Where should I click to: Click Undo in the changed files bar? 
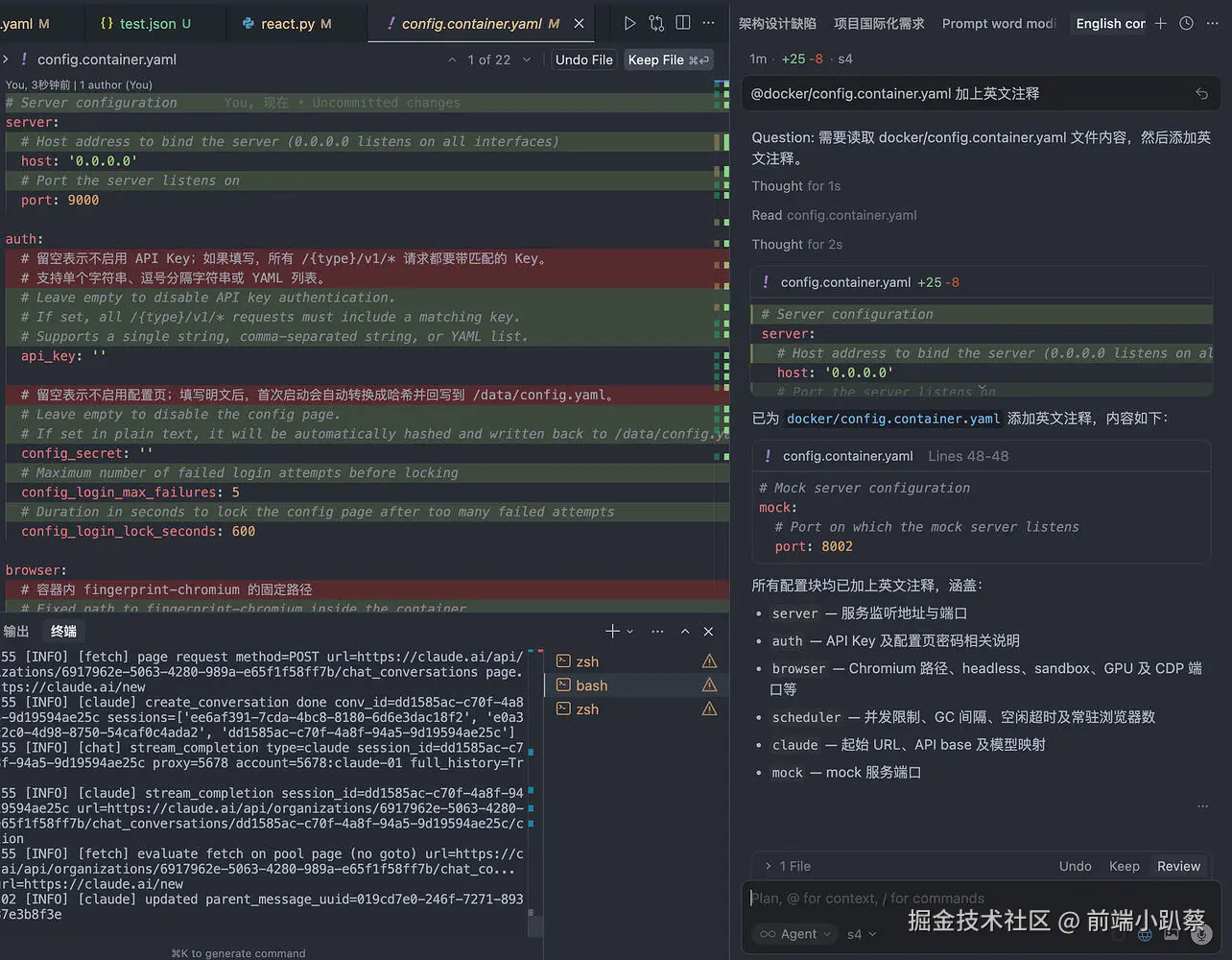(x=1075, y=866)
